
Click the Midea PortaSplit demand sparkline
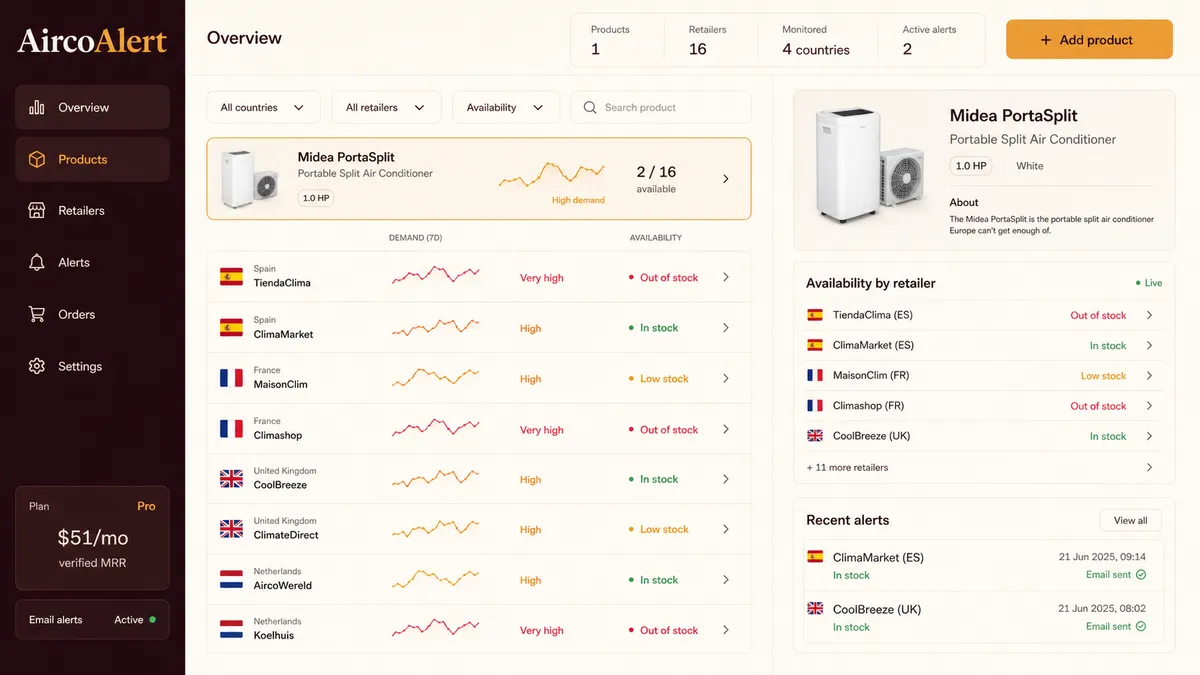(552, 176)
